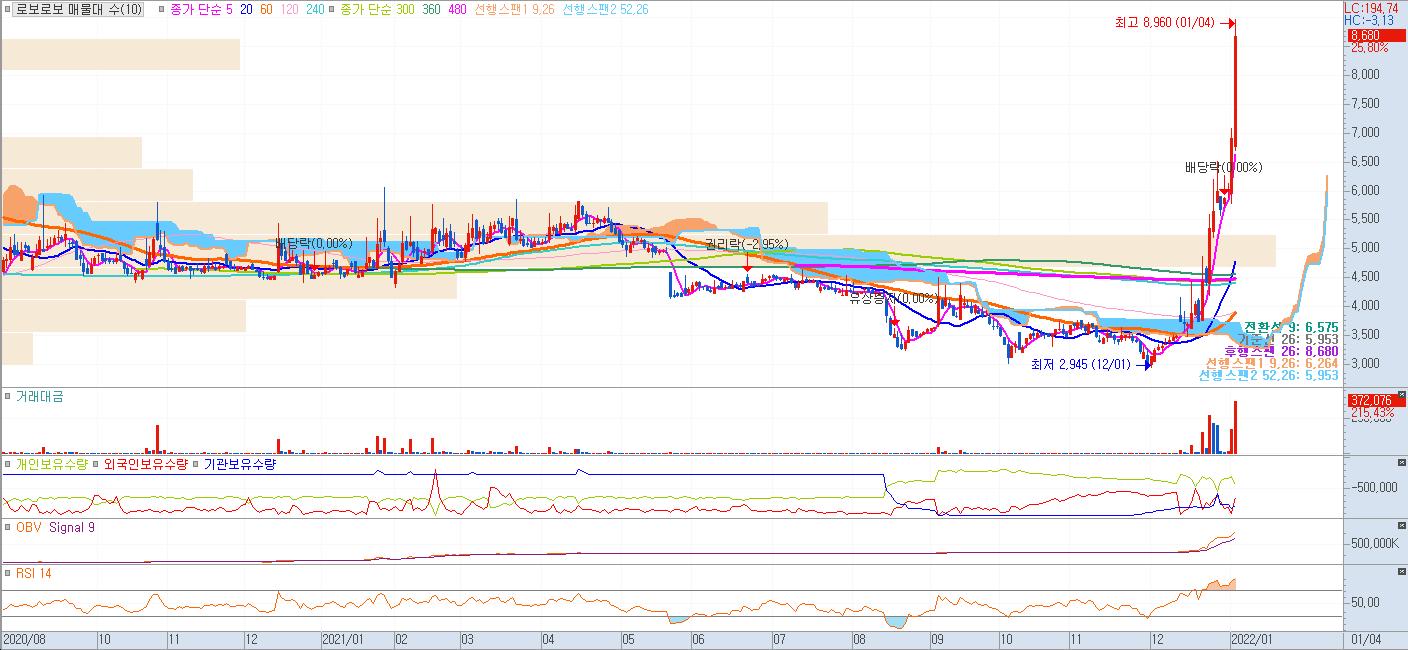
Task: Select the 60 moving average period label
Action: (265, 9)
